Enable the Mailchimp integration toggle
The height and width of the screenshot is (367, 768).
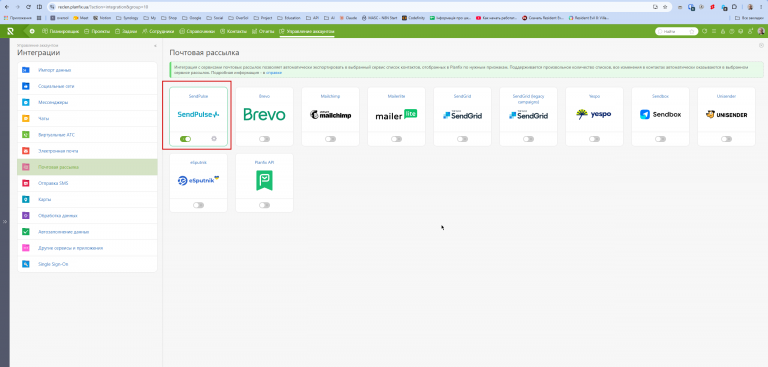[331, 139]
